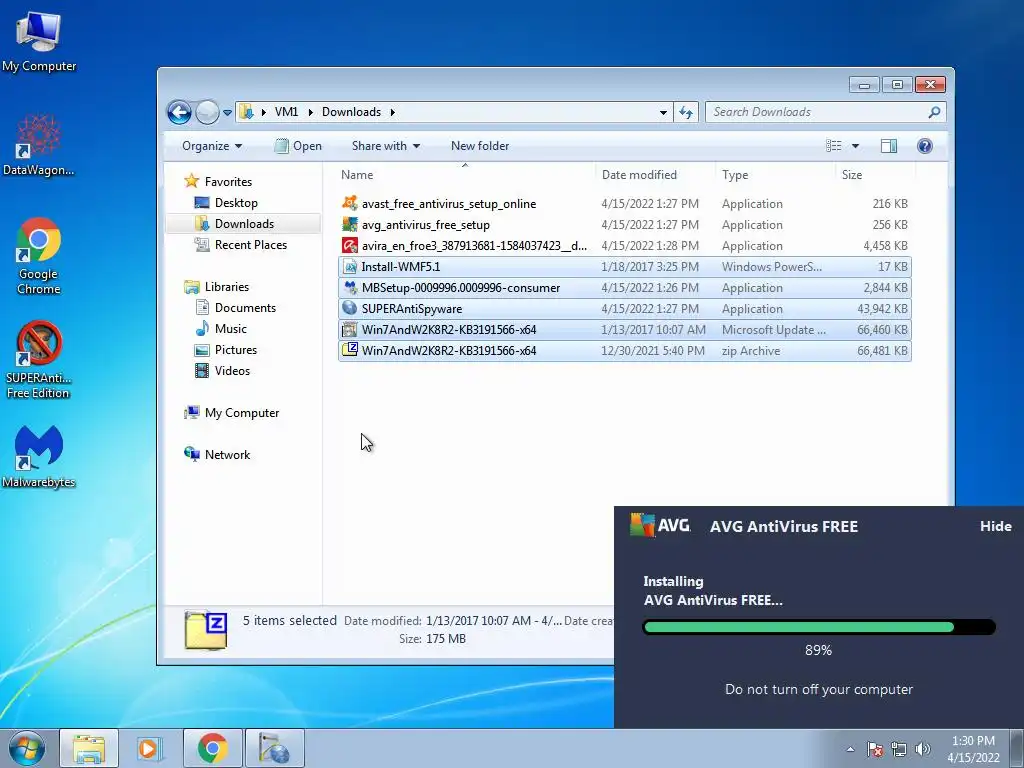1024x768 pixels.
Task: Select MBSetup-0009996 consumer installer
Action: (625, 287)
